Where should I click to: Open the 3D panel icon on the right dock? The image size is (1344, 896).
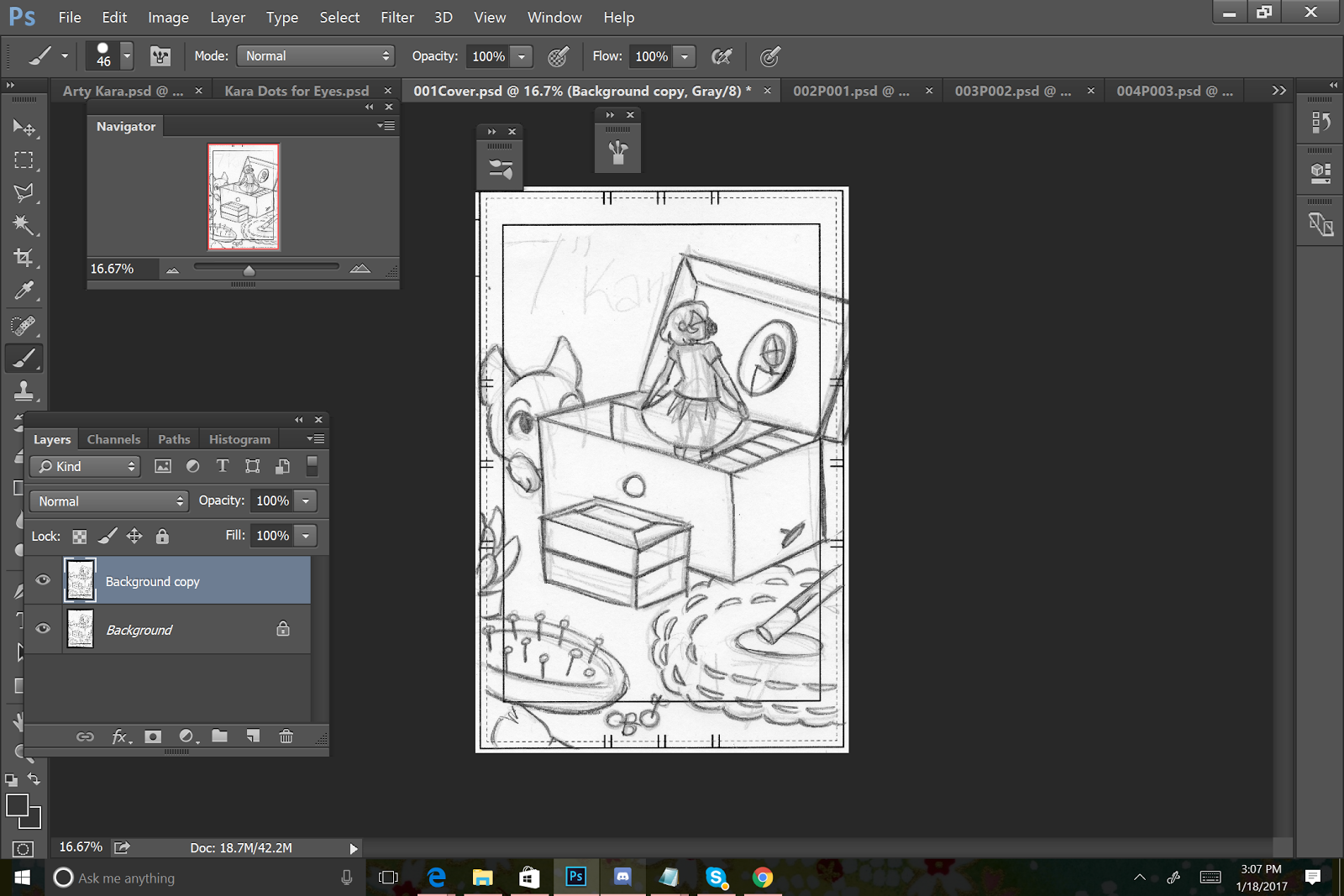point(1320,173)
